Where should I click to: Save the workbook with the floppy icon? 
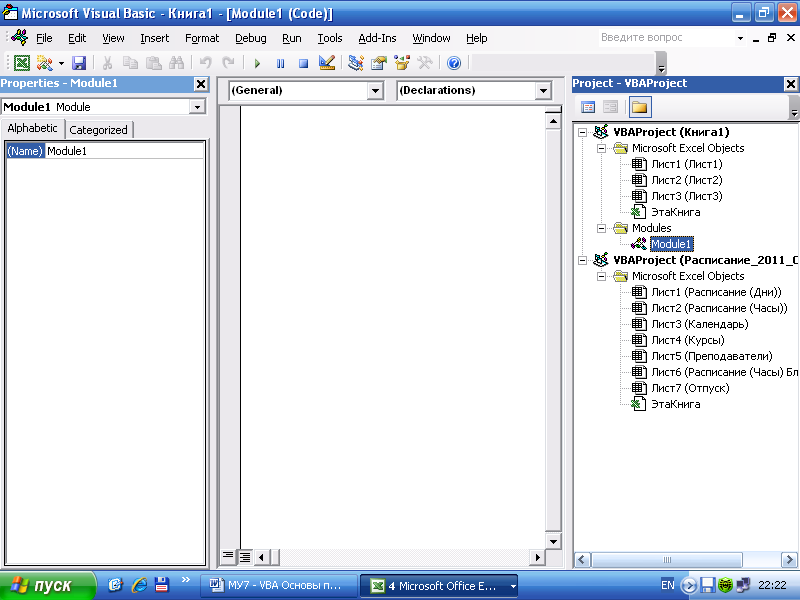[79, 63]
